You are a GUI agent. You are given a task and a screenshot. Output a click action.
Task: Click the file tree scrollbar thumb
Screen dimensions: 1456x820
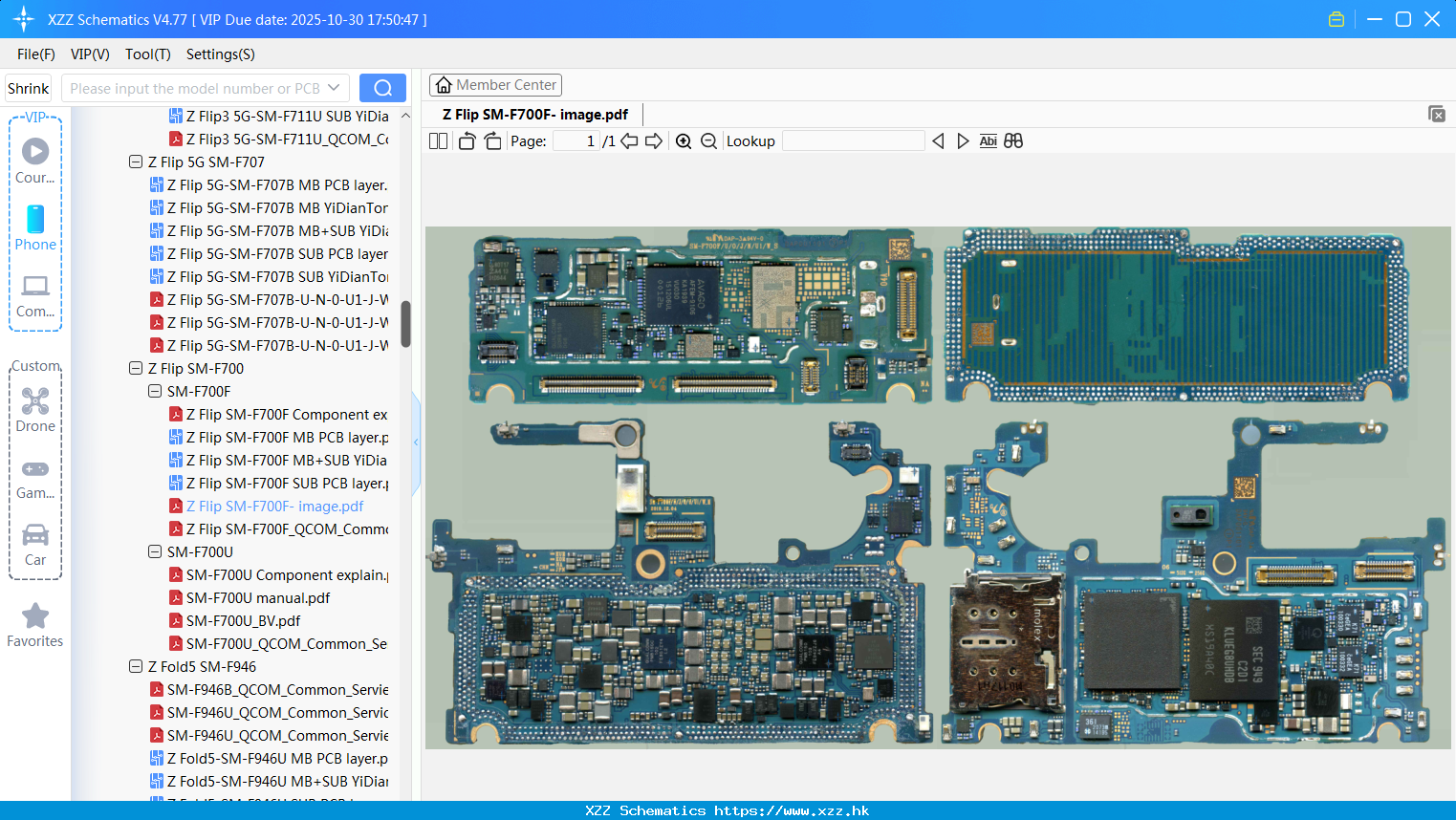click(405, 324)
